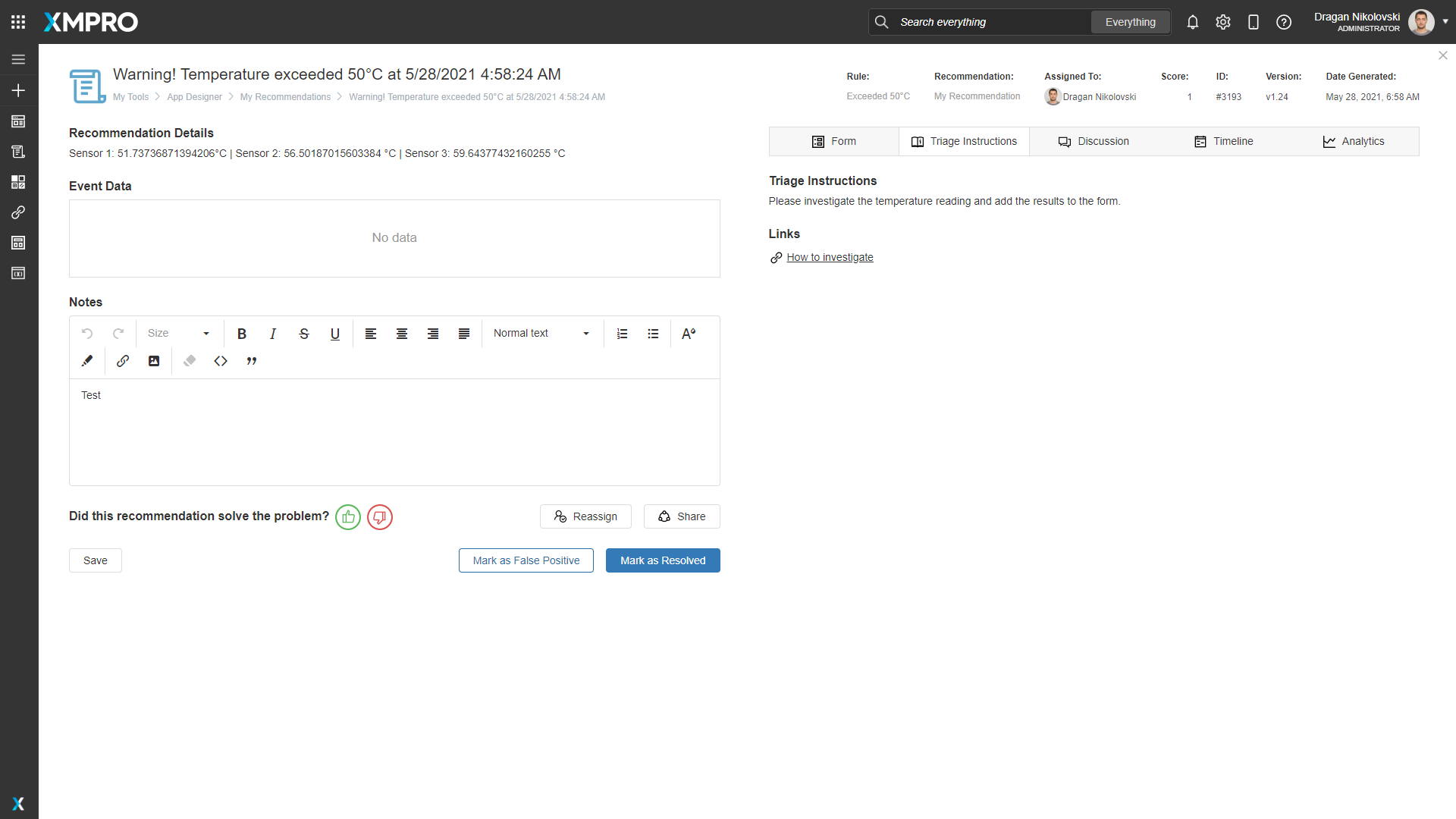1456x819 pixels.
Task: Insert blockquote in notes
Action: [252, 361]
